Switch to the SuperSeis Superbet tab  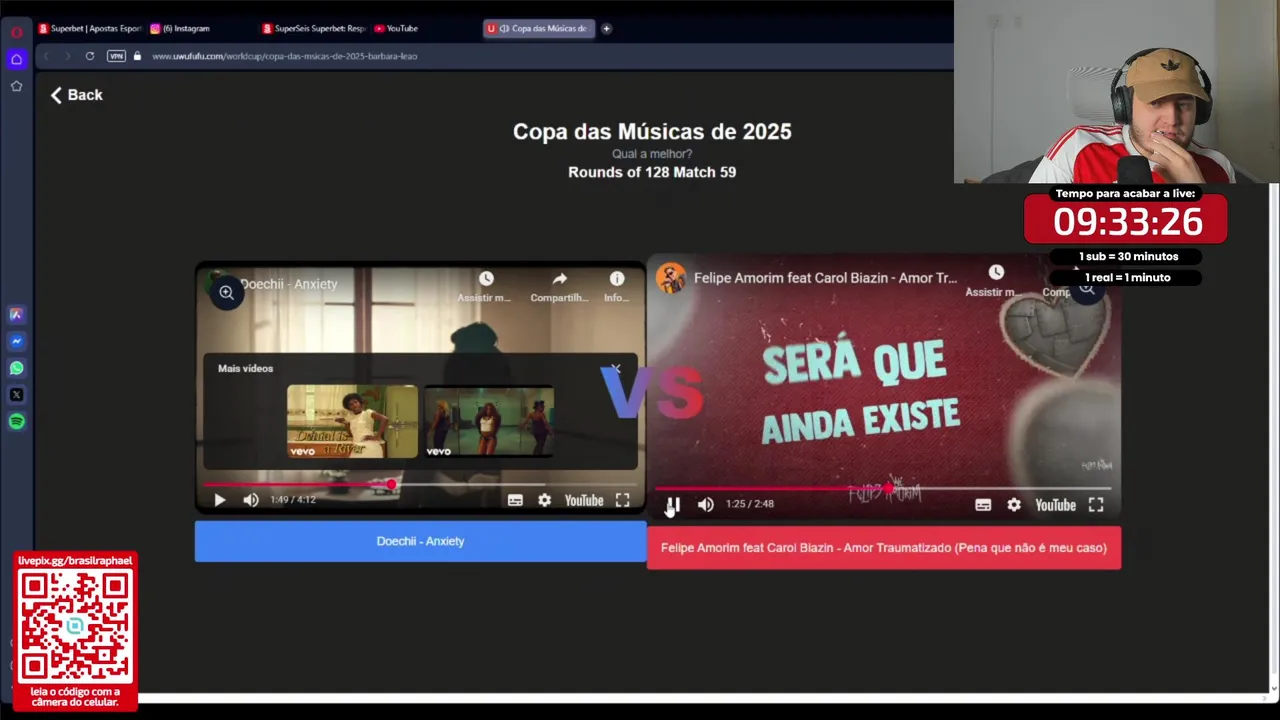(x=314, y=29)
